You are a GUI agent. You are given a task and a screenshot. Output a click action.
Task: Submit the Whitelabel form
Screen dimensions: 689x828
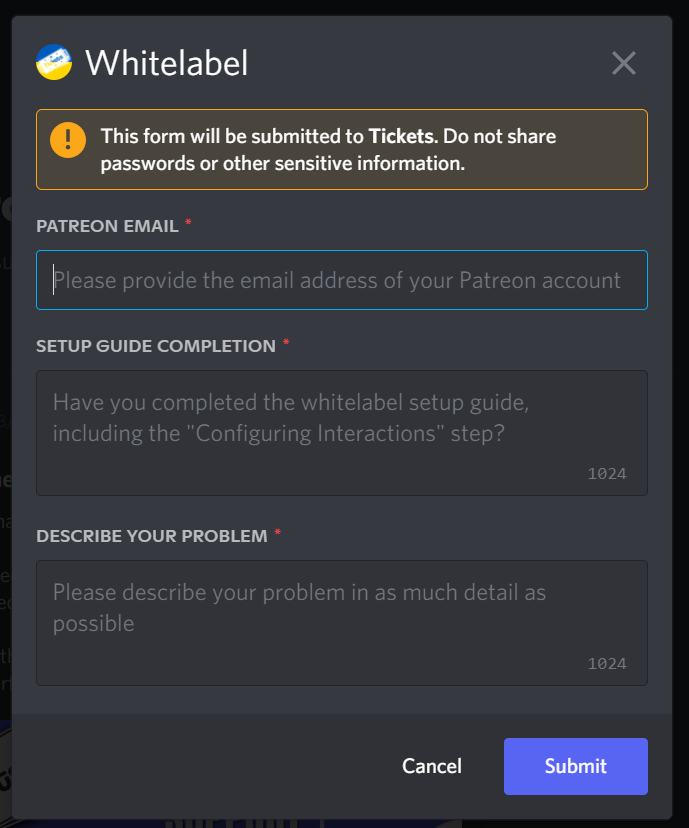click(575, 766)
